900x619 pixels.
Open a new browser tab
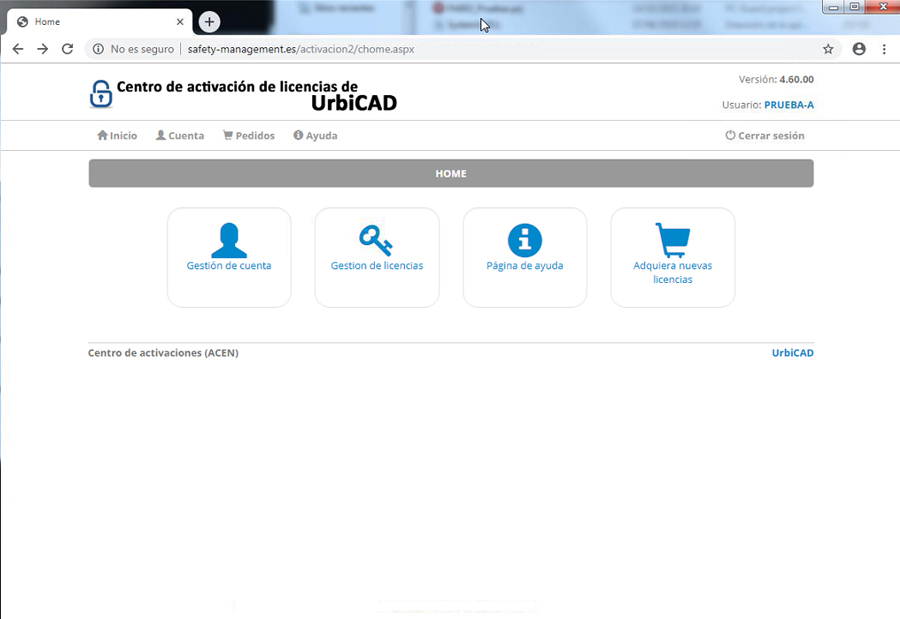209,22
